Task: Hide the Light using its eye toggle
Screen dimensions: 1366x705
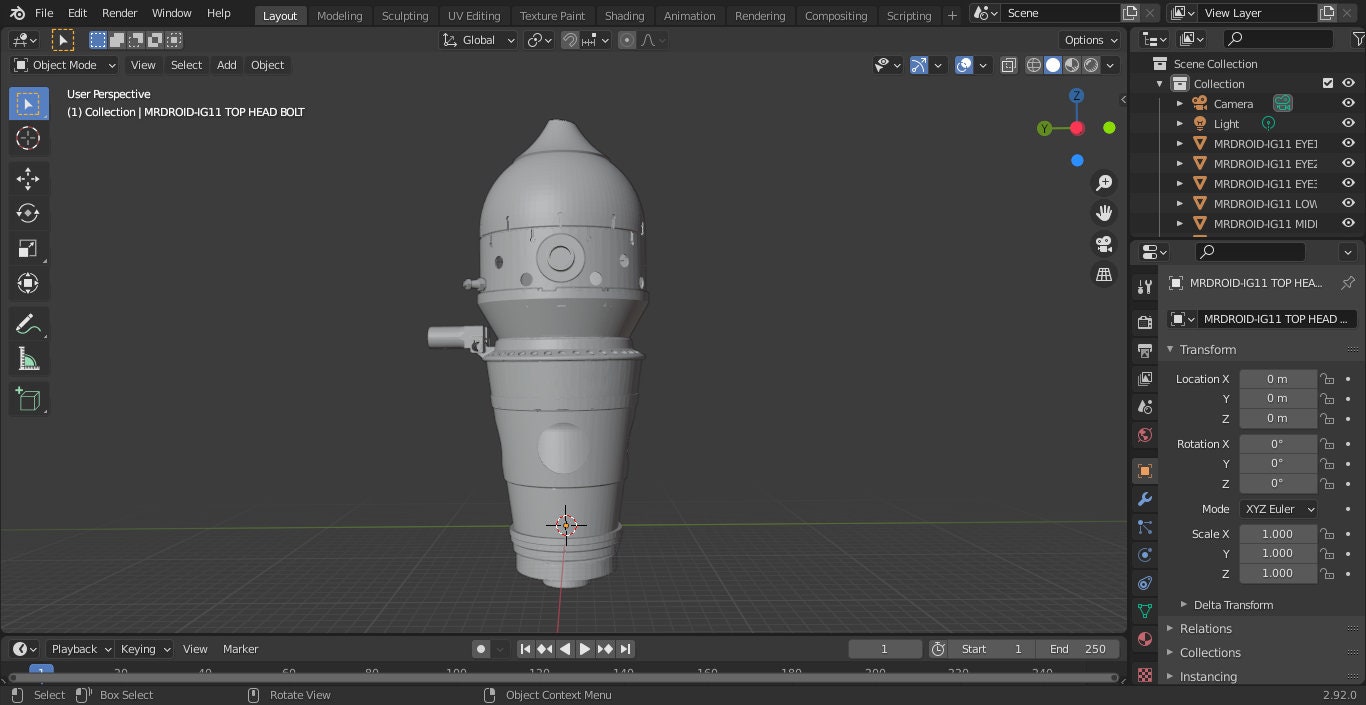Action: [1347, 123]
